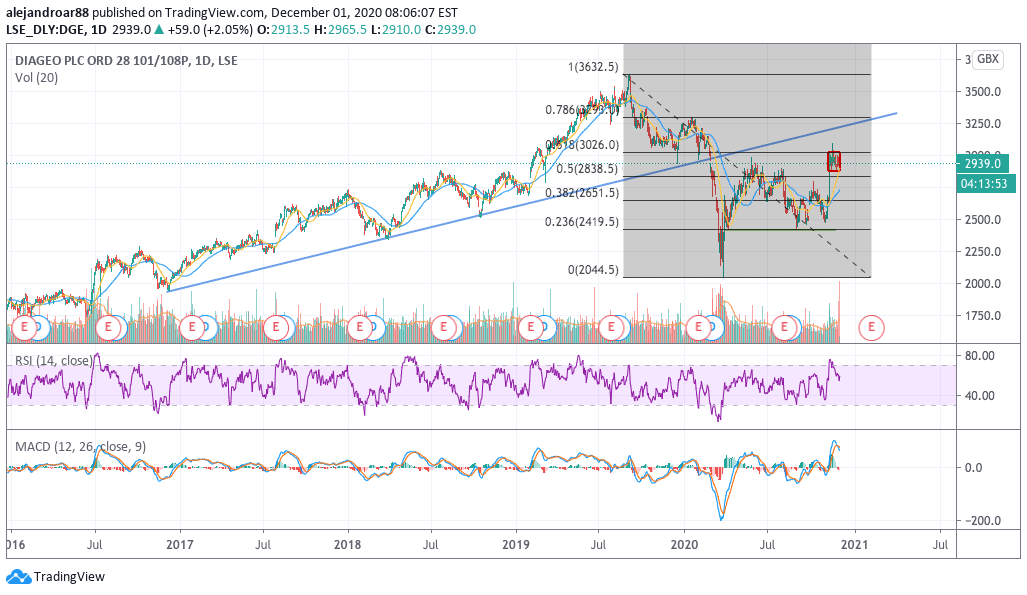
Task: Select the DIAGEO PLC ORD chart title
Action: [126, 60]
